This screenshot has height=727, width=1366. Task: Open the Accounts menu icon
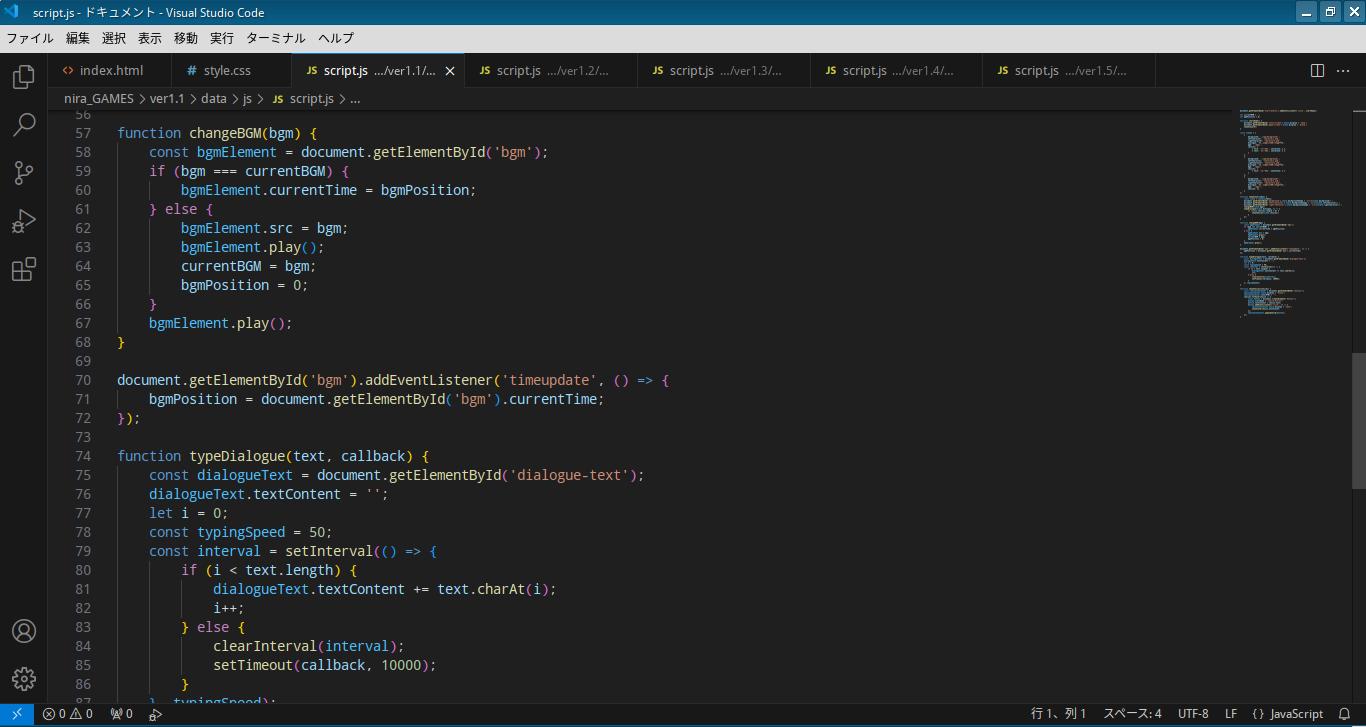[24, 631]
